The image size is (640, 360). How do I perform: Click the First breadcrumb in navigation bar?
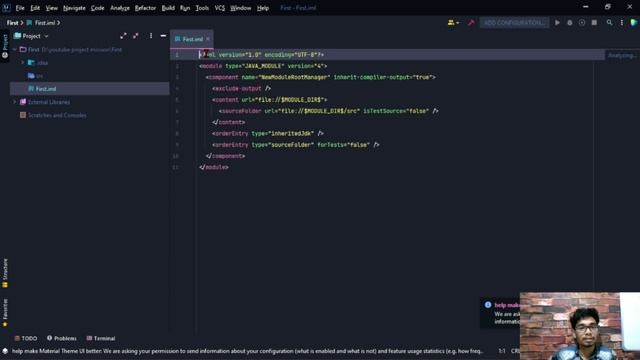[x=12, y=23]
